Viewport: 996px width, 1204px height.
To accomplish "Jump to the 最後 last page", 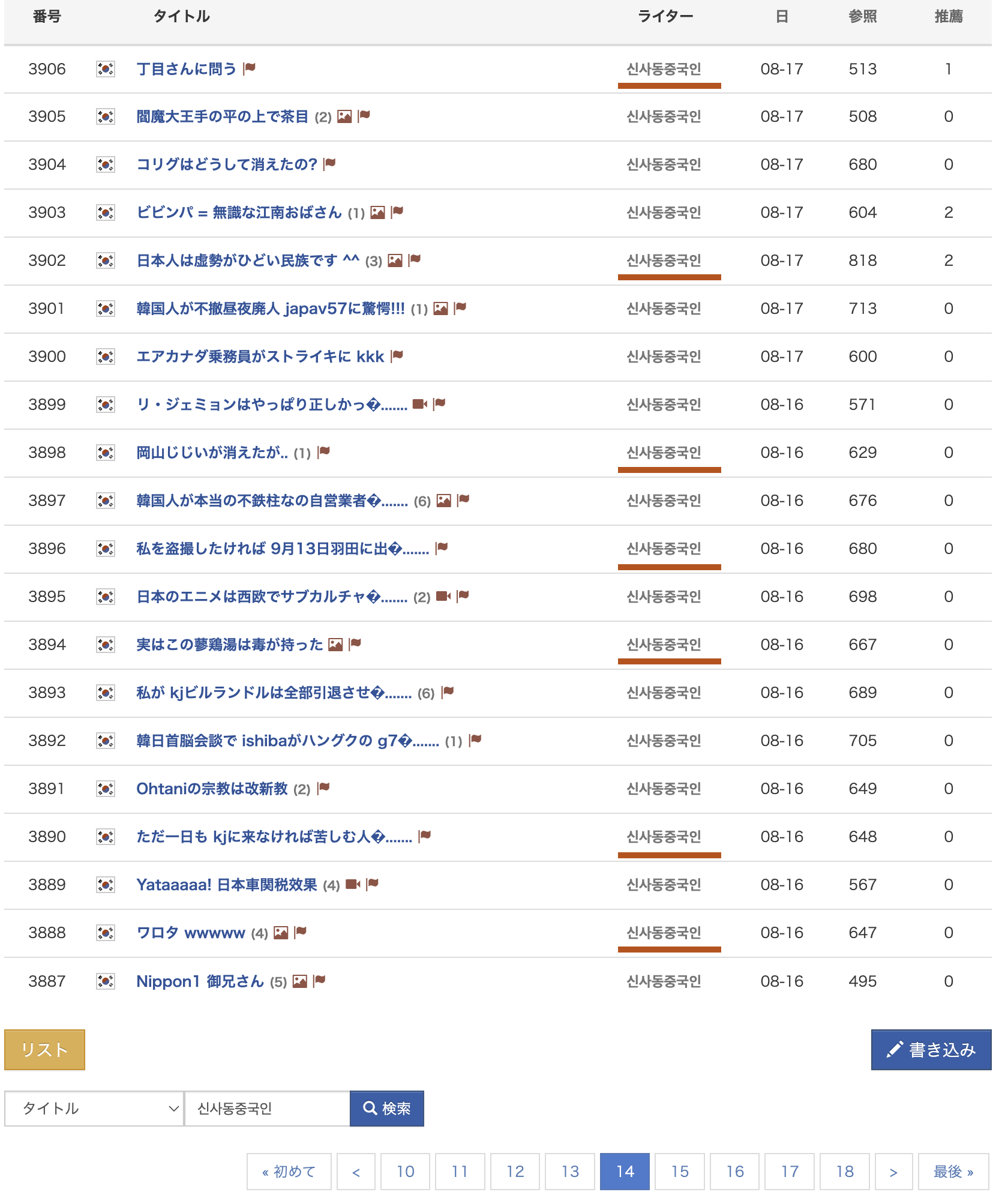I will coord(953,1172).
